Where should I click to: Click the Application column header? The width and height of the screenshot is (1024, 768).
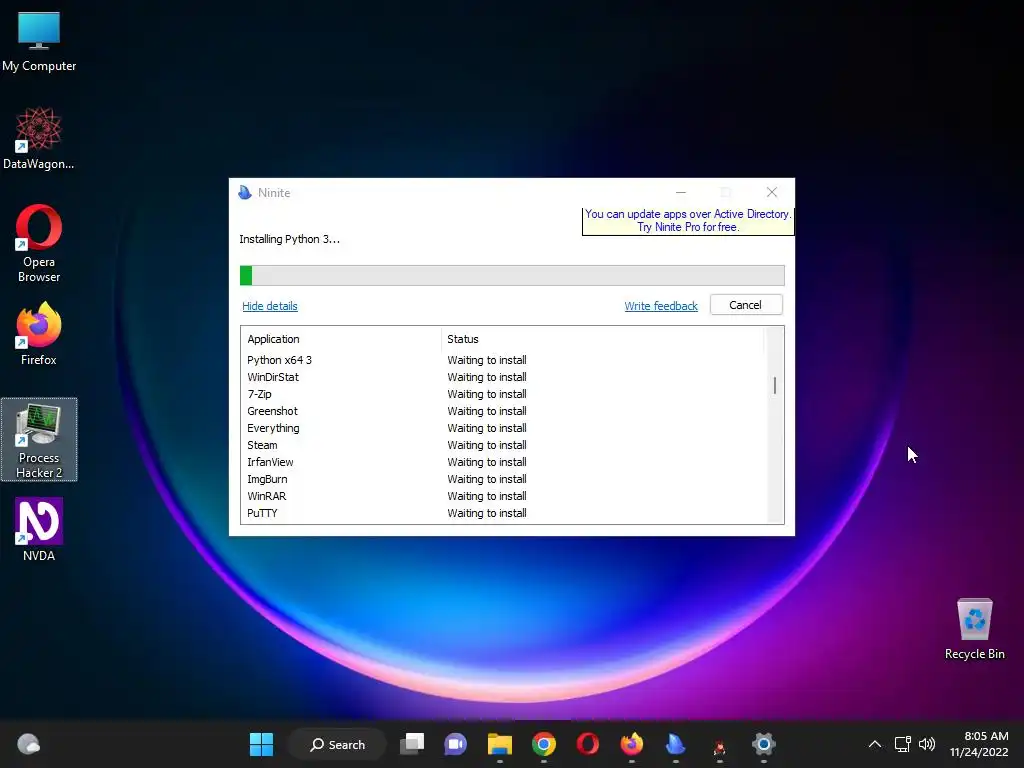pos(341,339)
